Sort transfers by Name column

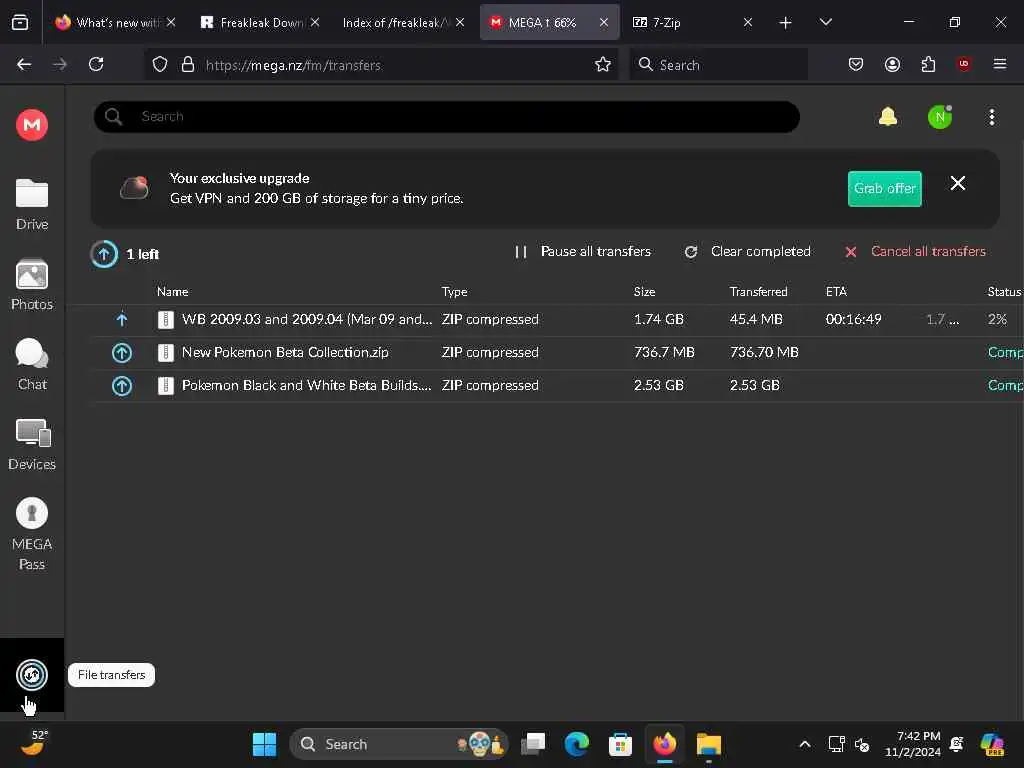[172, 292]
